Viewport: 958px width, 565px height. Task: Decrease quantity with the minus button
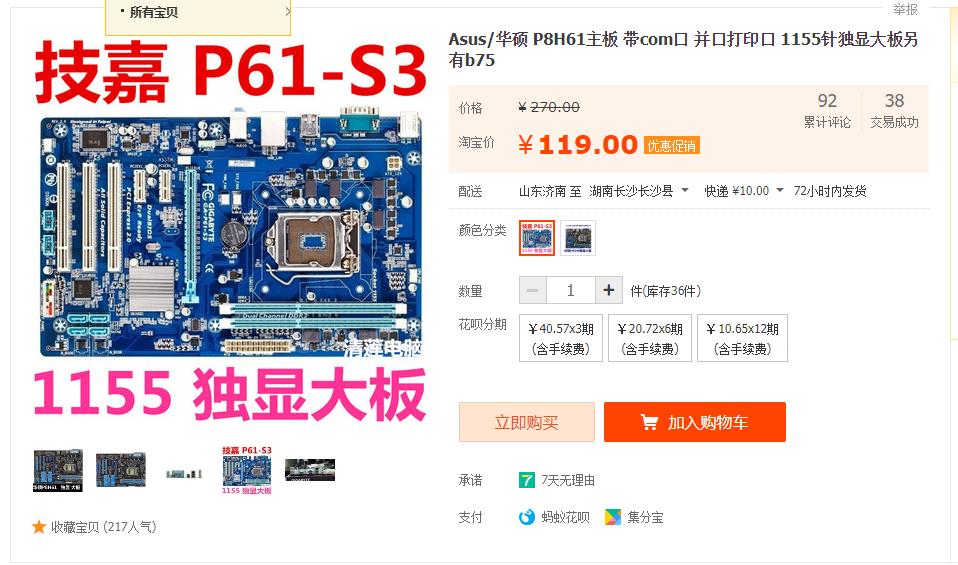pyautogui.click(x=533, y=290)
